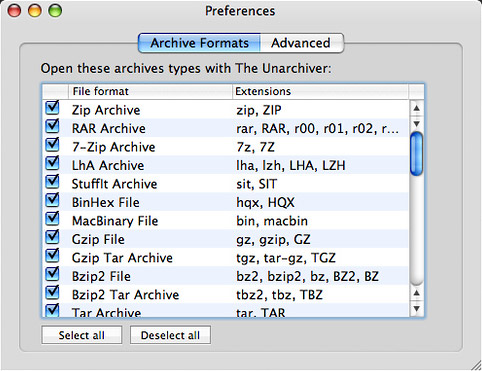This screenshot has height=371, width=482.
Task: Toggle the RAR Archive checkbox
Action: point(52,127)
